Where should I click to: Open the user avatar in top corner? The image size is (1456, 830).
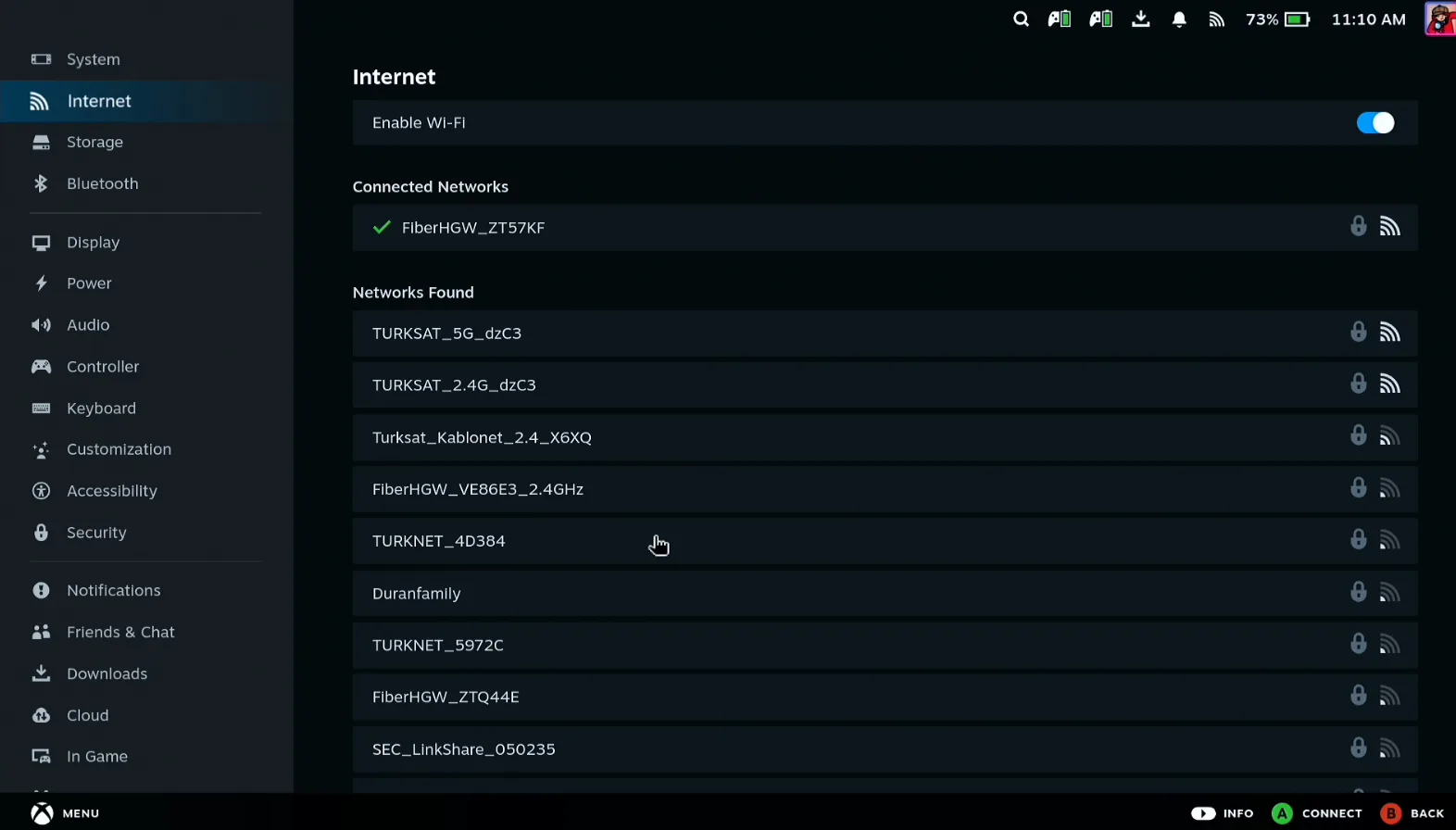click(x=1440, y=19)
